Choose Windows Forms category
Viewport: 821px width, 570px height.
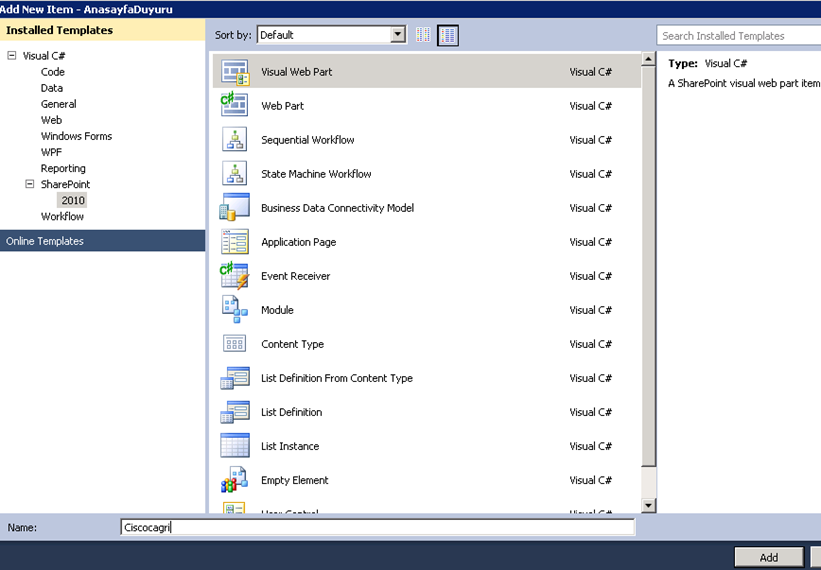pos(76,136)
